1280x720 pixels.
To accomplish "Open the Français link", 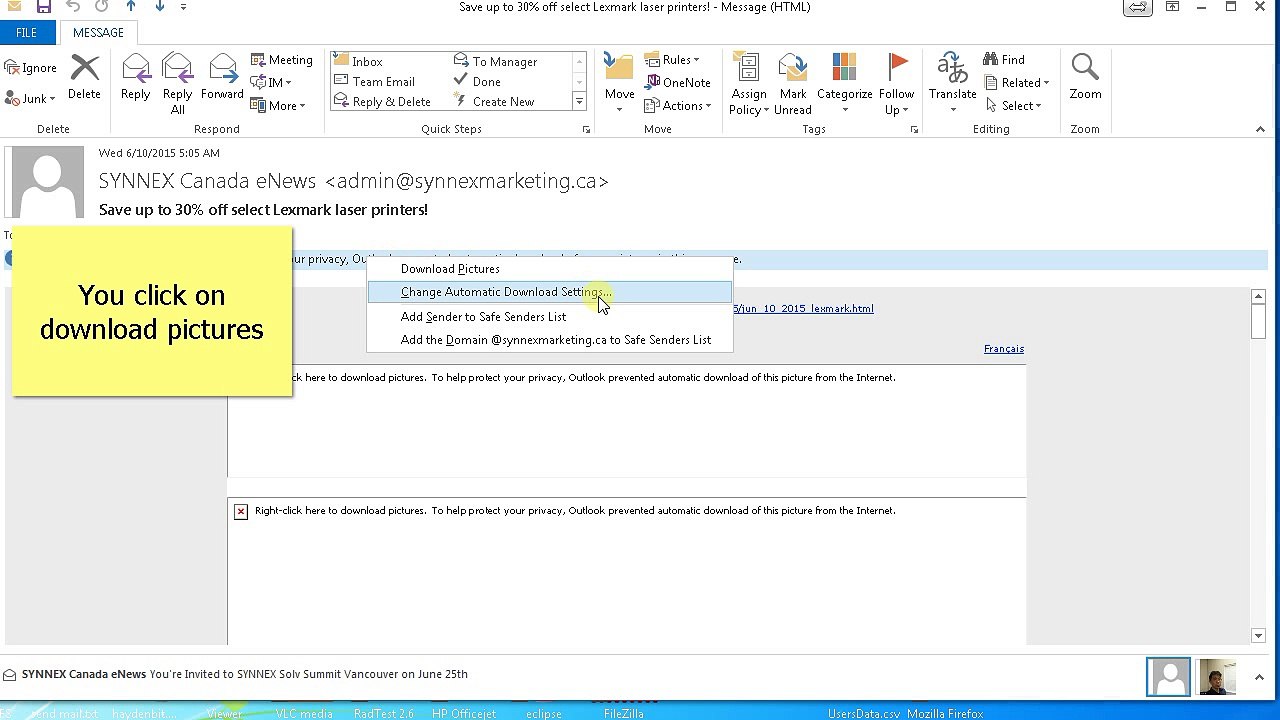I will (x=1004, y=349).
